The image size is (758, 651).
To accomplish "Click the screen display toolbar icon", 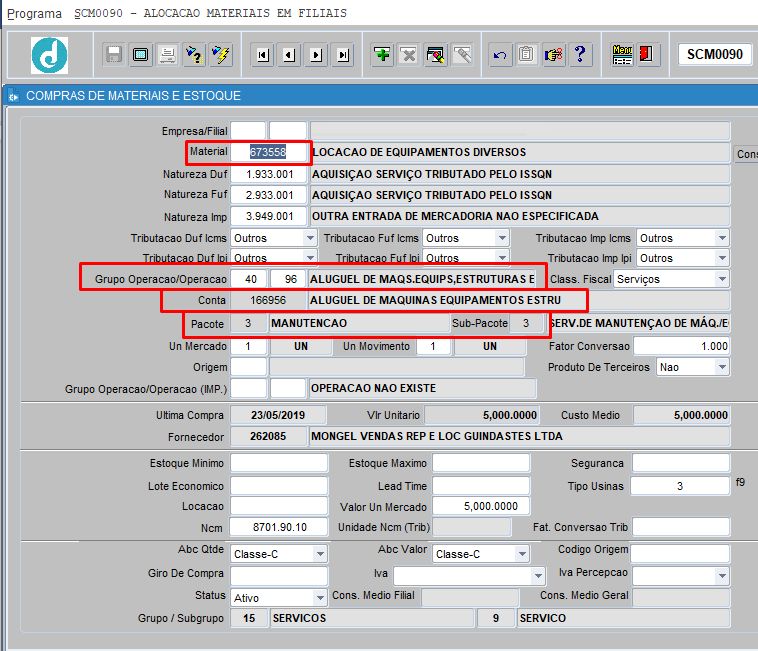I will tap(141, 55).
